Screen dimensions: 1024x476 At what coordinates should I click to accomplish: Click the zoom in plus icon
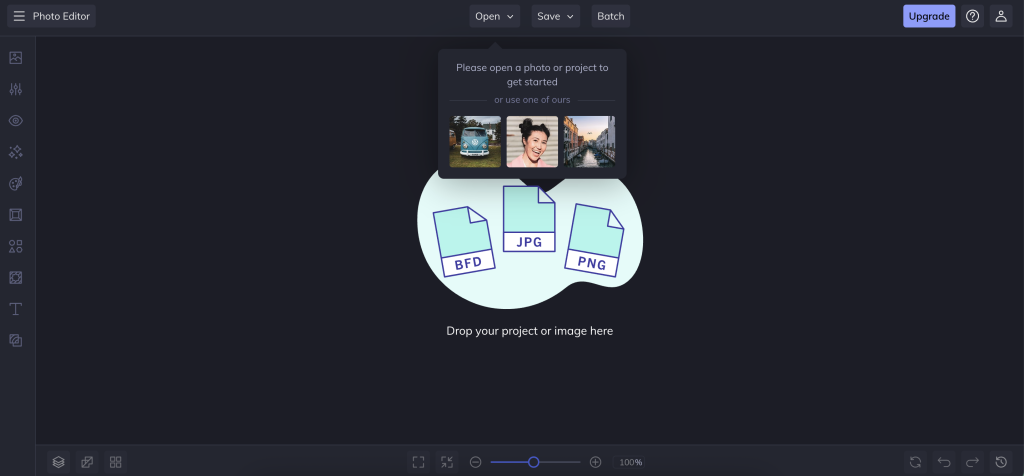click(596, 462)
